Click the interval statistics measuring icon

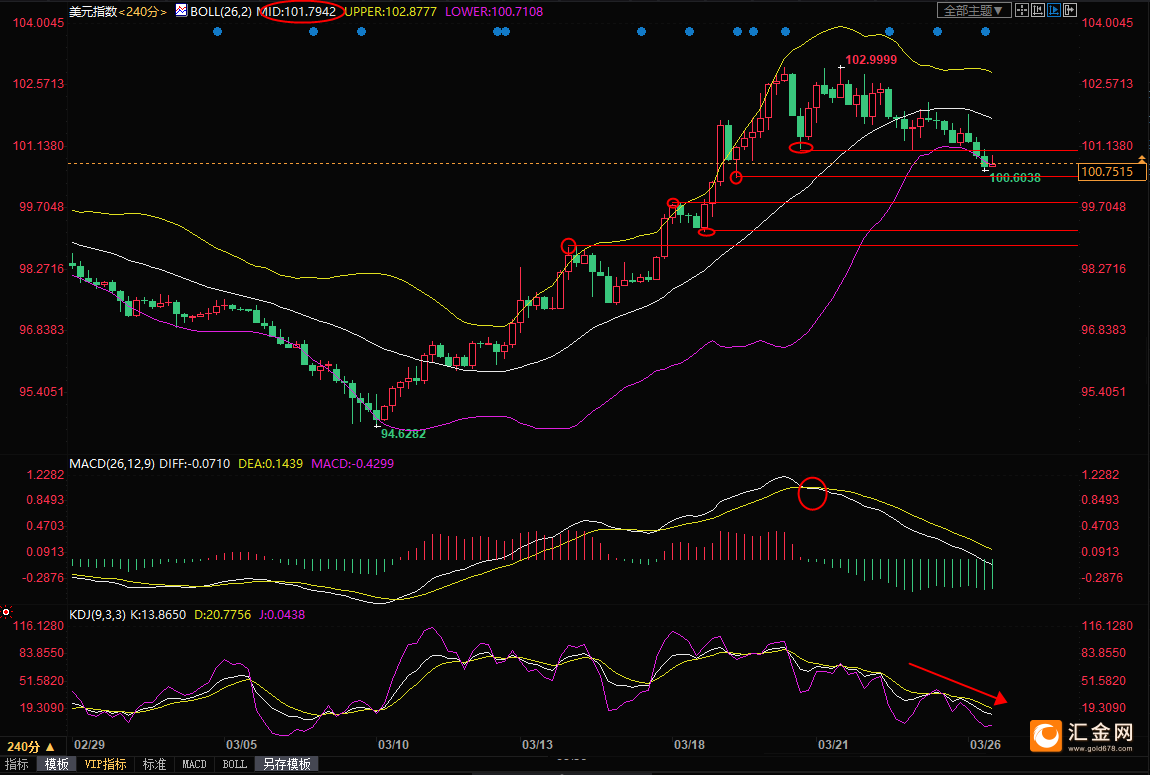[x=1038, y=10]
